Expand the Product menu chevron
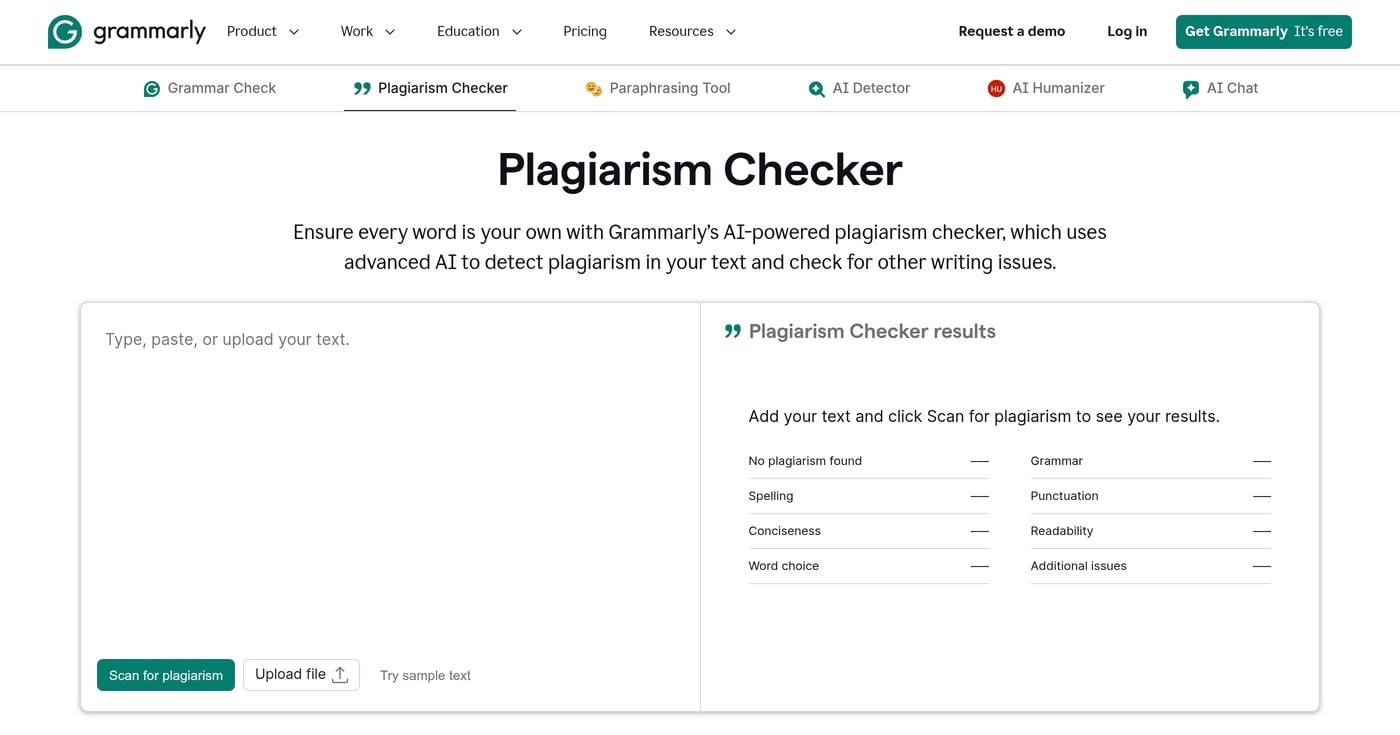The width and height of the screenshot is (1400, 735). click(x=294, y=32)
